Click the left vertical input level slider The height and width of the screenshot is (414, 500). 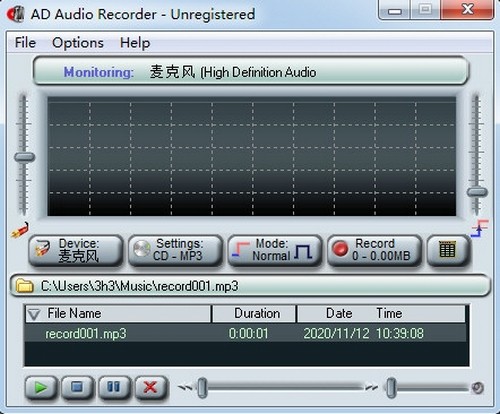24,157
